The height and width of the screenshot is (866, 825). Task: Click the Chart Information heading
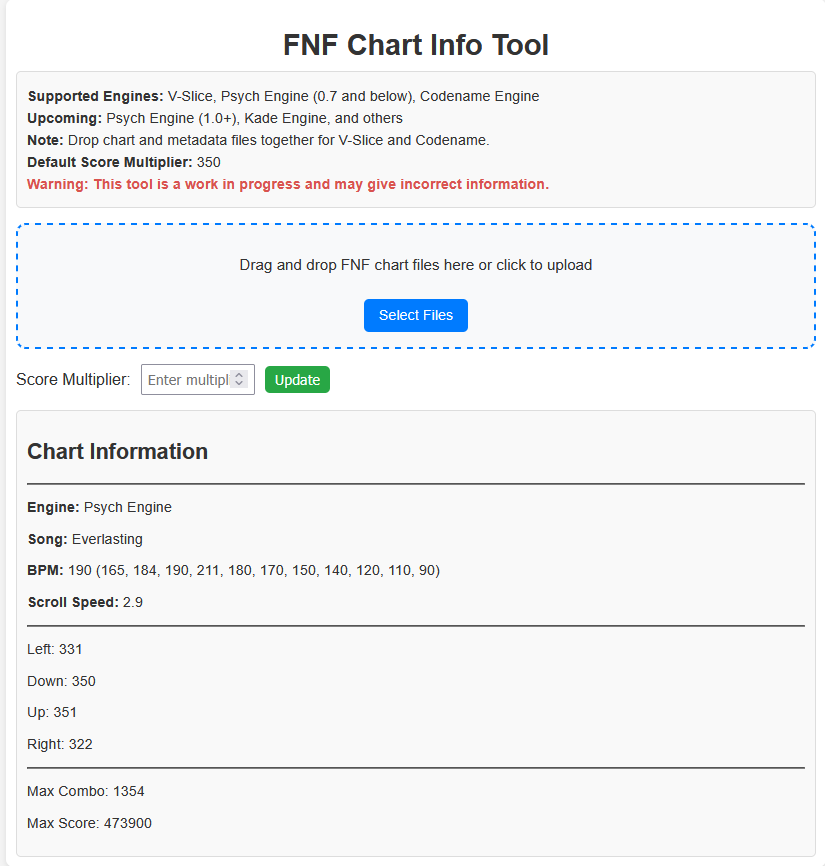tap(118, 451)
